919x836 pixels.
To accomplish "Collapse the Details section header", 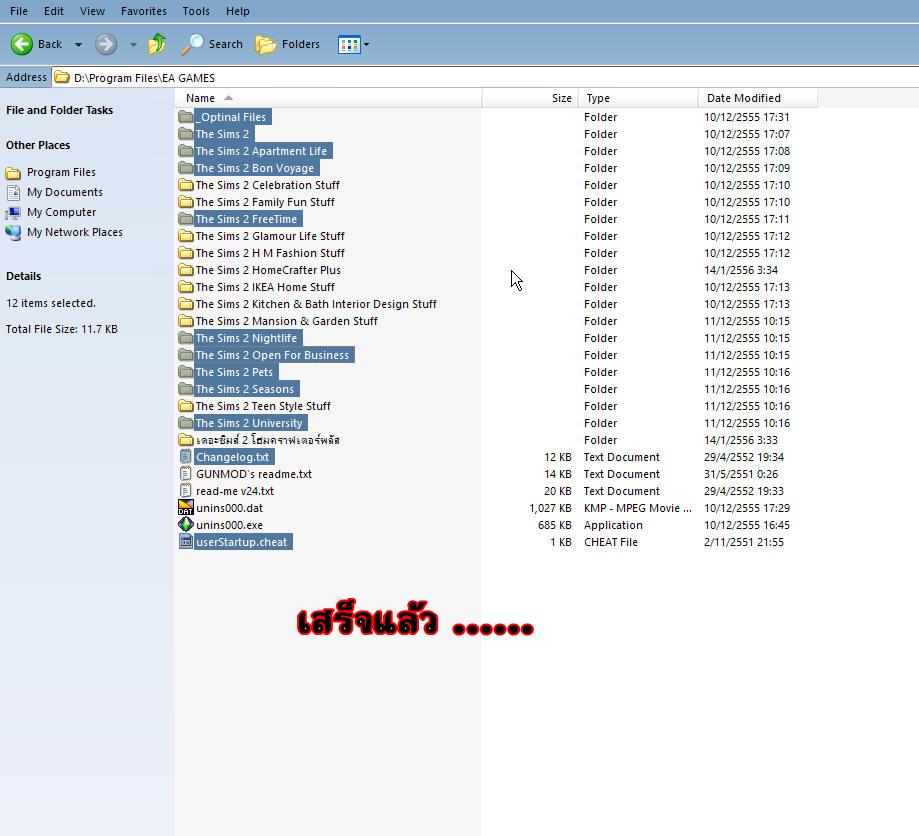I will coord(23,276).
